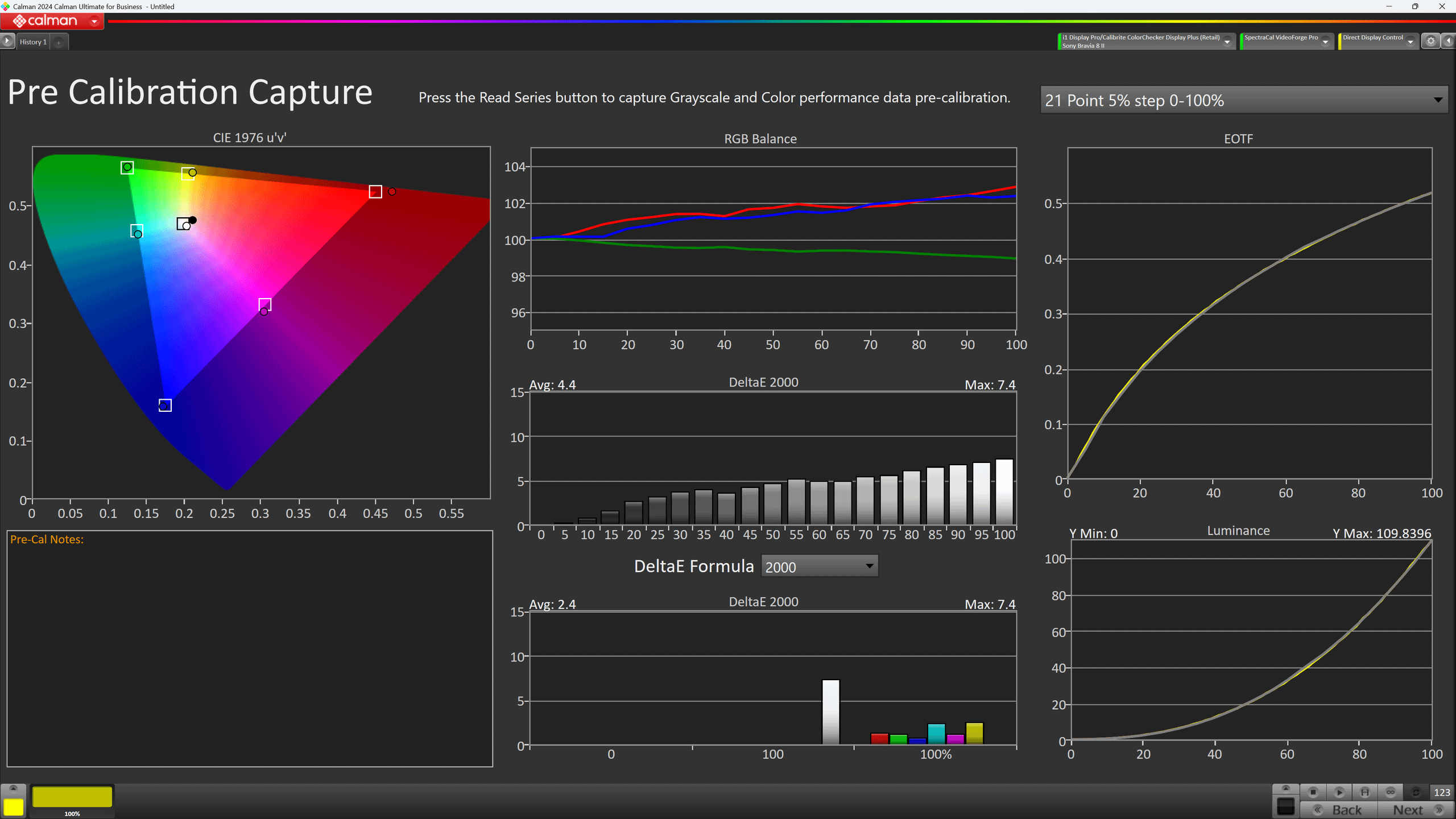Click the refresh arrows icon
1456x819 pixels.
pos(1416,792)
